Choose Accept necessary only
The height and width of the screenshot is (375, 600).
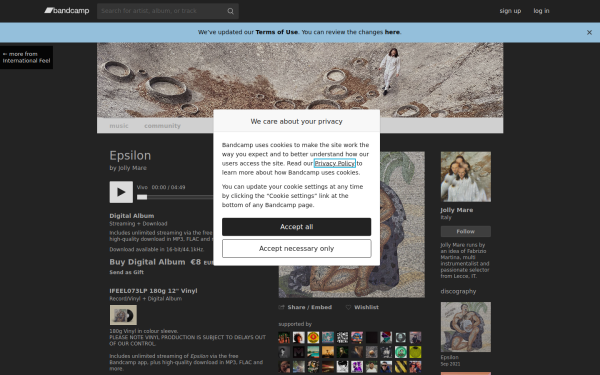tap(297, 249)
